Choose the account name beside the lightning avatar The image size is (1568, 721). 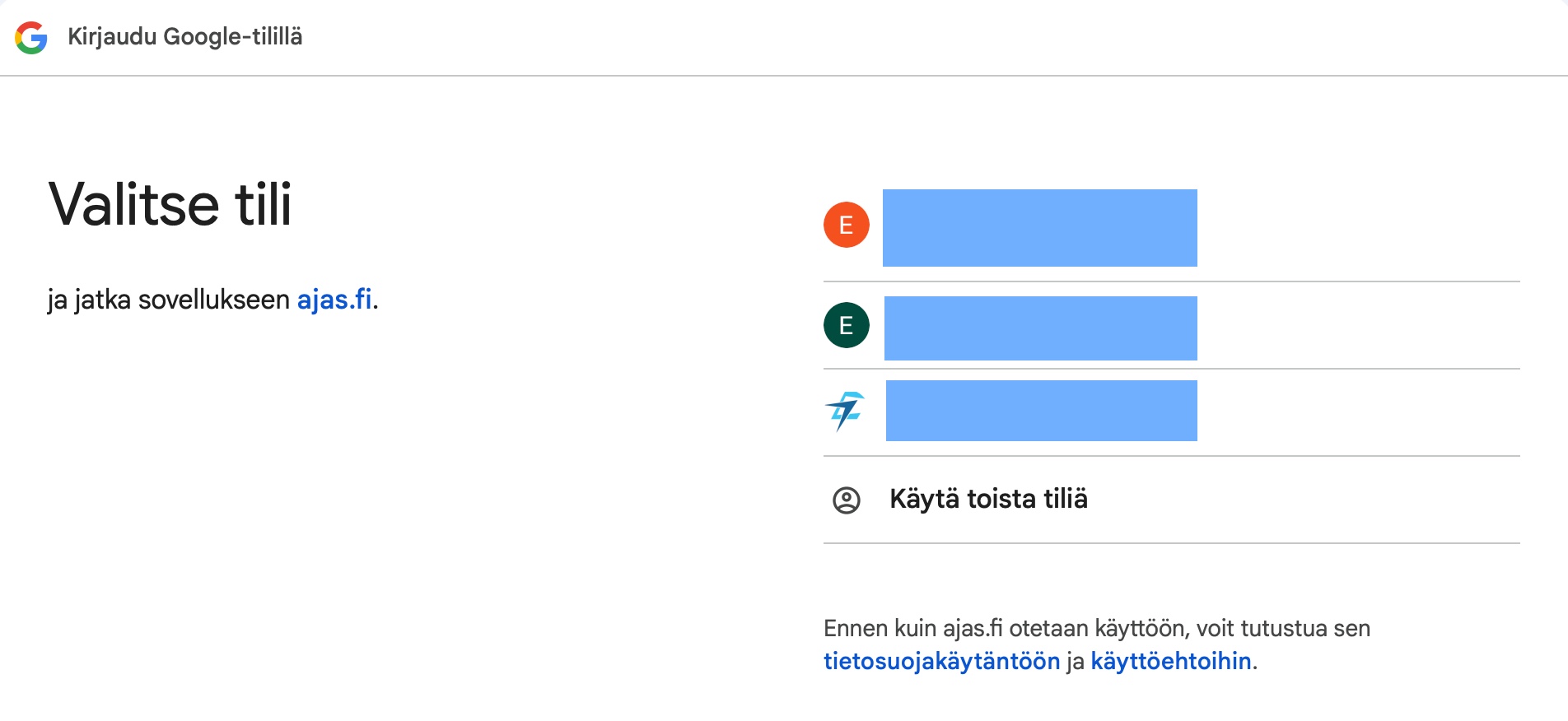point(1041,411)
